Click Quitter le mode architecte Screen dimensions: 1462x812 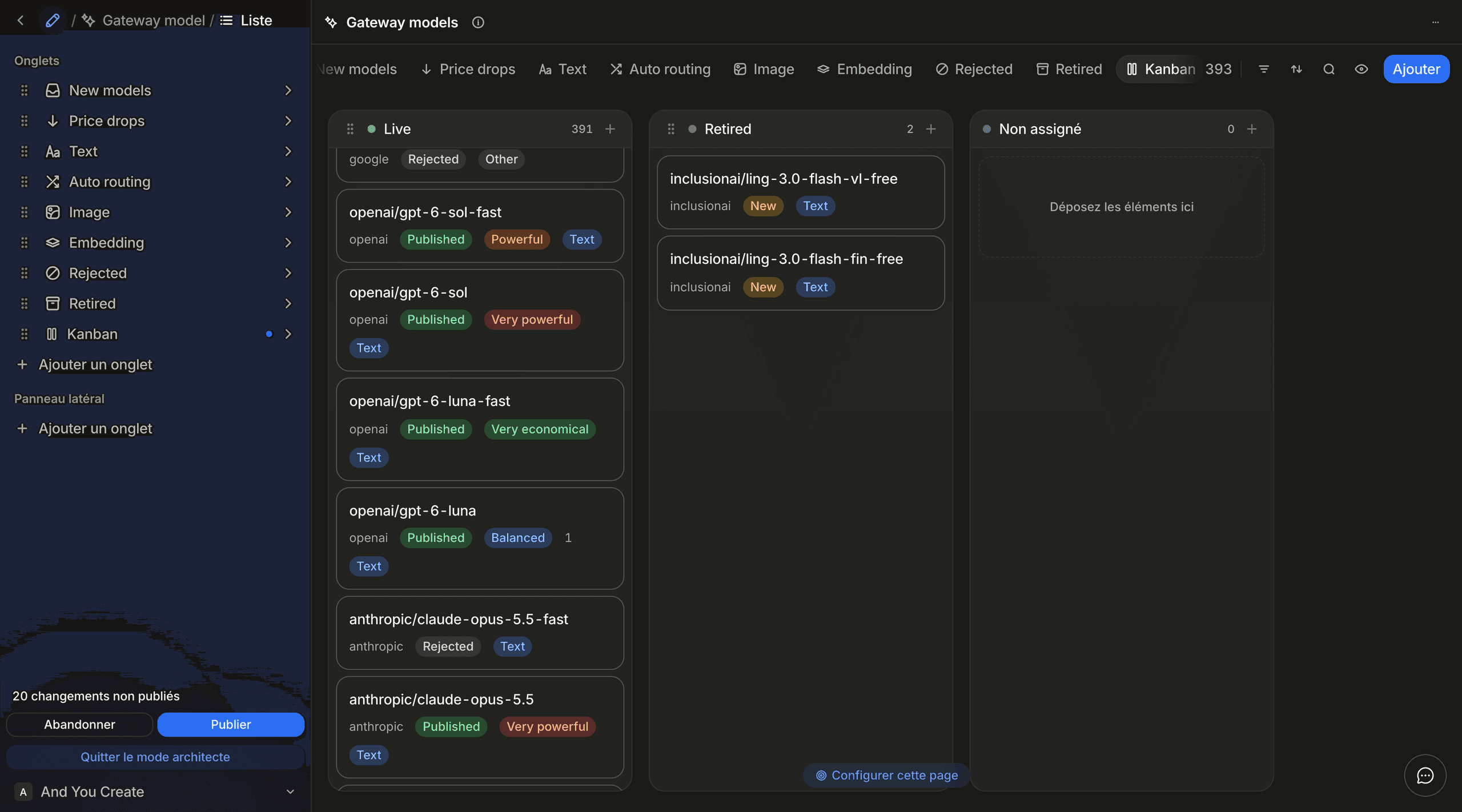coord(155,757)
